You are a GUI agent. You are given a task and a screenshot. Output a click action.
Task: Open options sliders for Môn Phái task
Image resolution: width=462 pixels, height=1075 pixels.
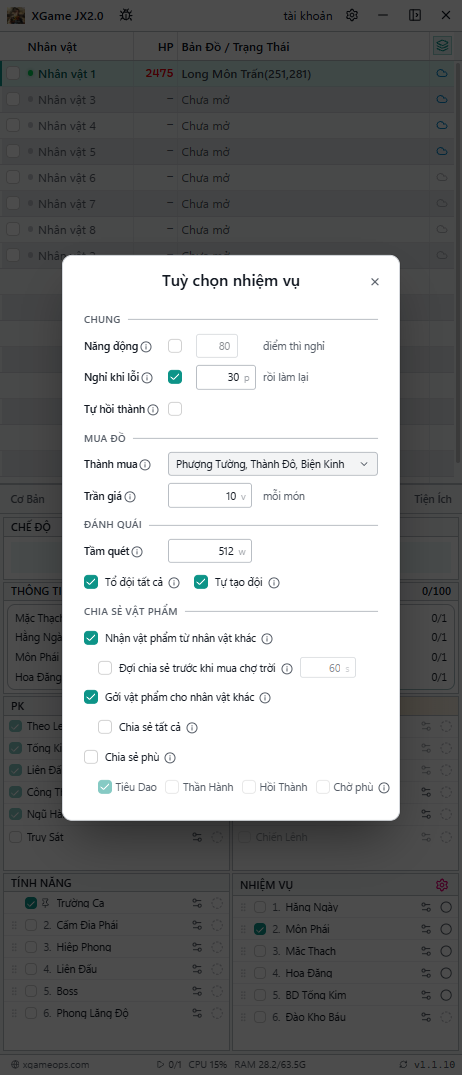[426, 930]
